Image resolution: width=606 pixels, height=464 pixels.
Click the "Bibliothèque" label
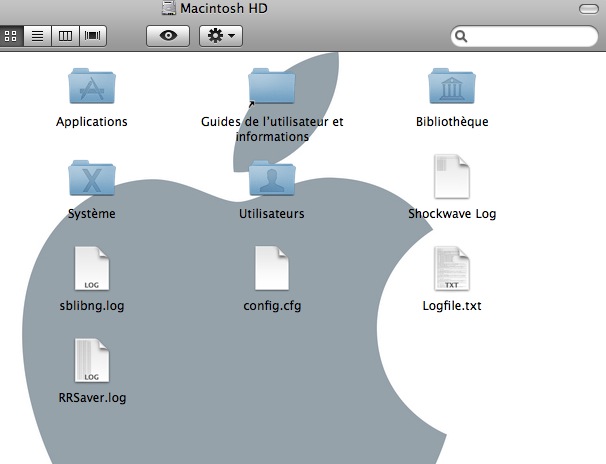coord(452,122)
